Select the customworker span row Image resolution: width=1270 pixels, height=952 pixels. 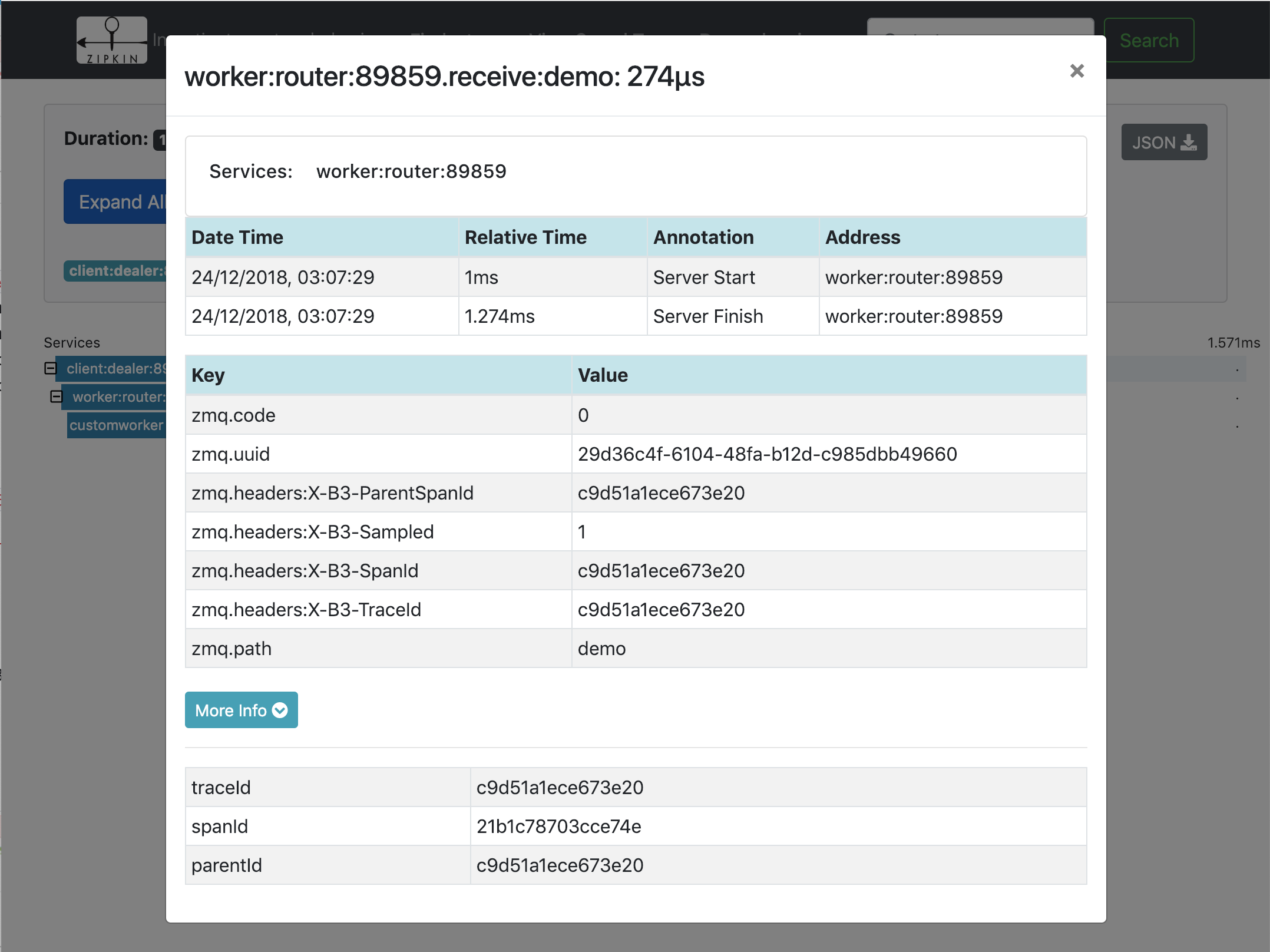[x=117, y=425]
